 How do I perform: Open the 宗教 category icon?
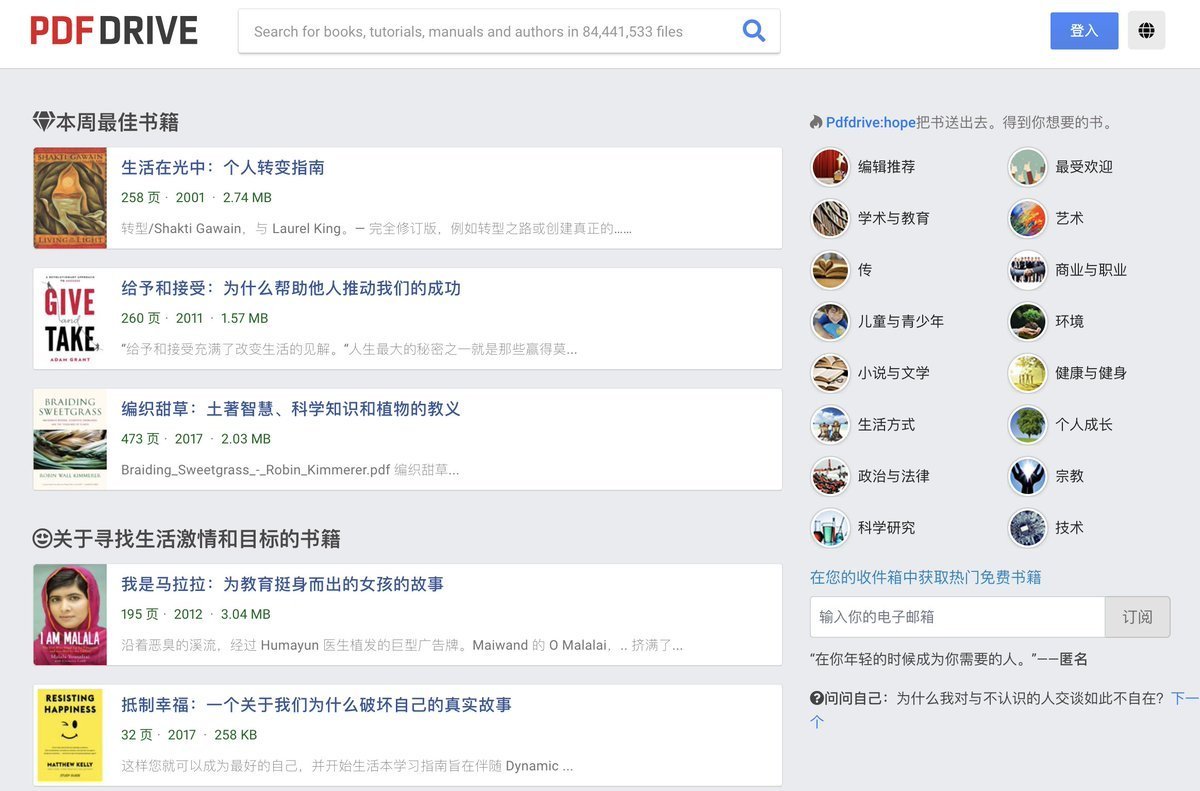tap(1027, 476)
